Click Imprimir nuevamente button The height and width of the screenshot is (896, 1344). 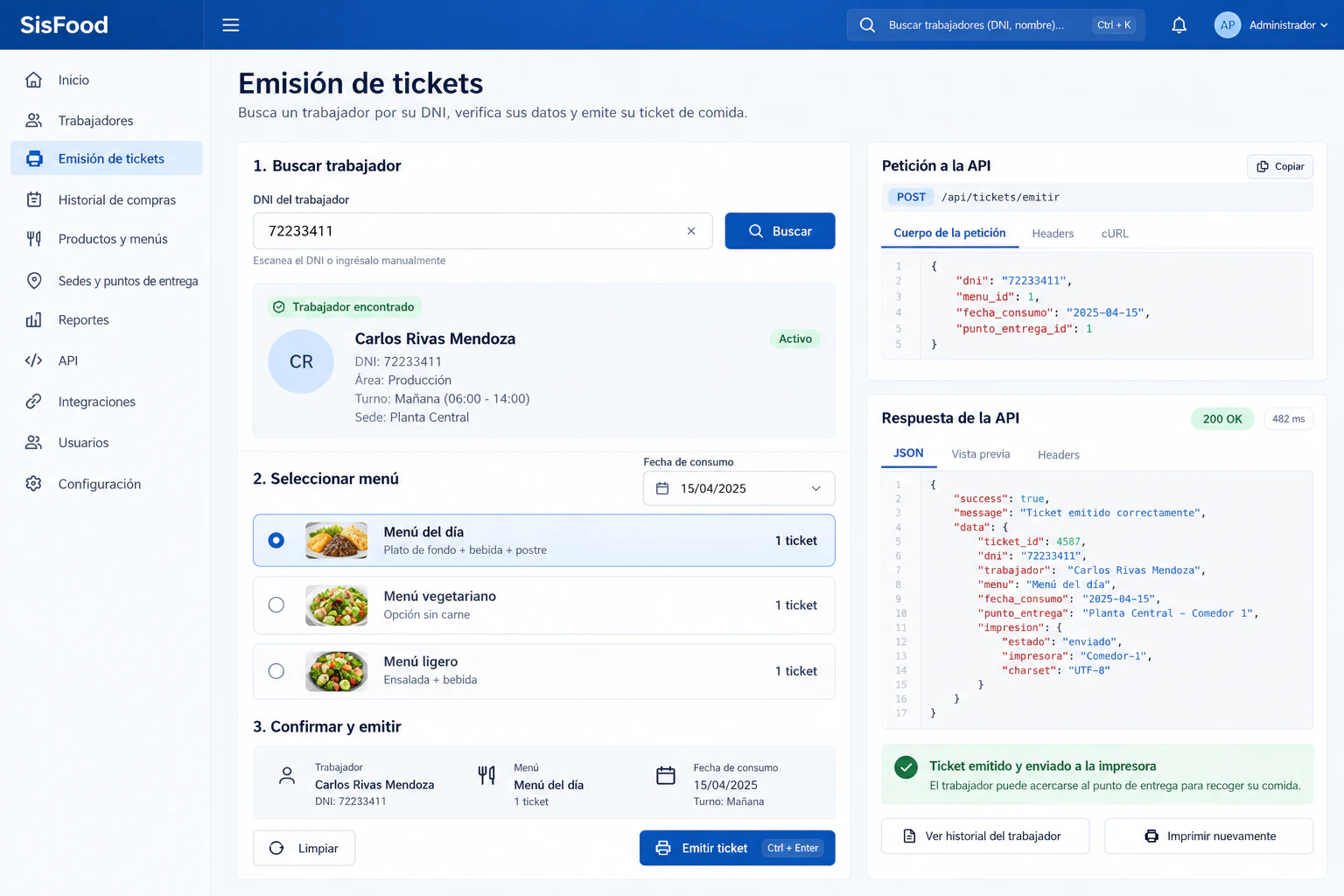(1208, 836)
